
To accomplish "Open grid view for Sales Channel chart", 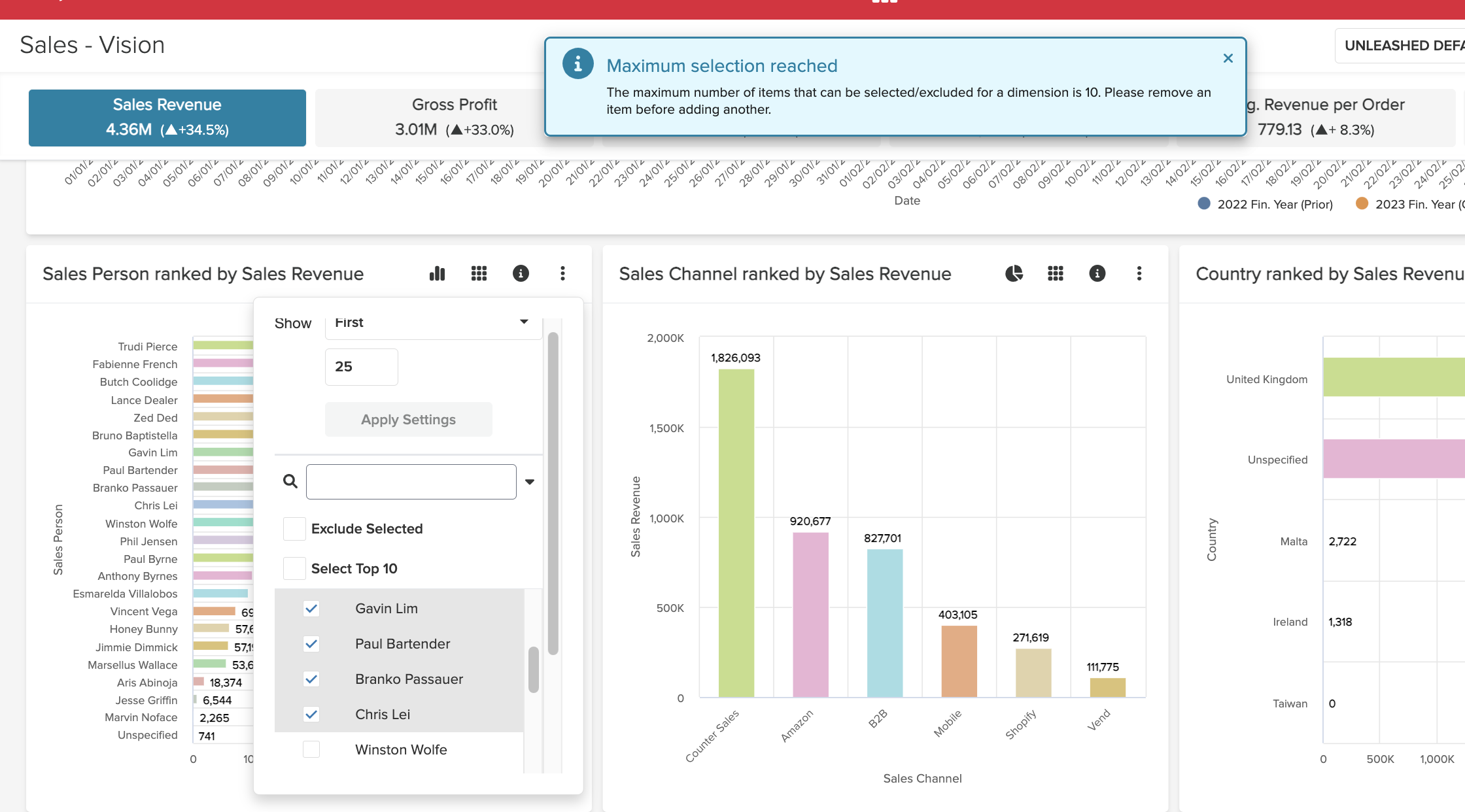I will 1056,274.
